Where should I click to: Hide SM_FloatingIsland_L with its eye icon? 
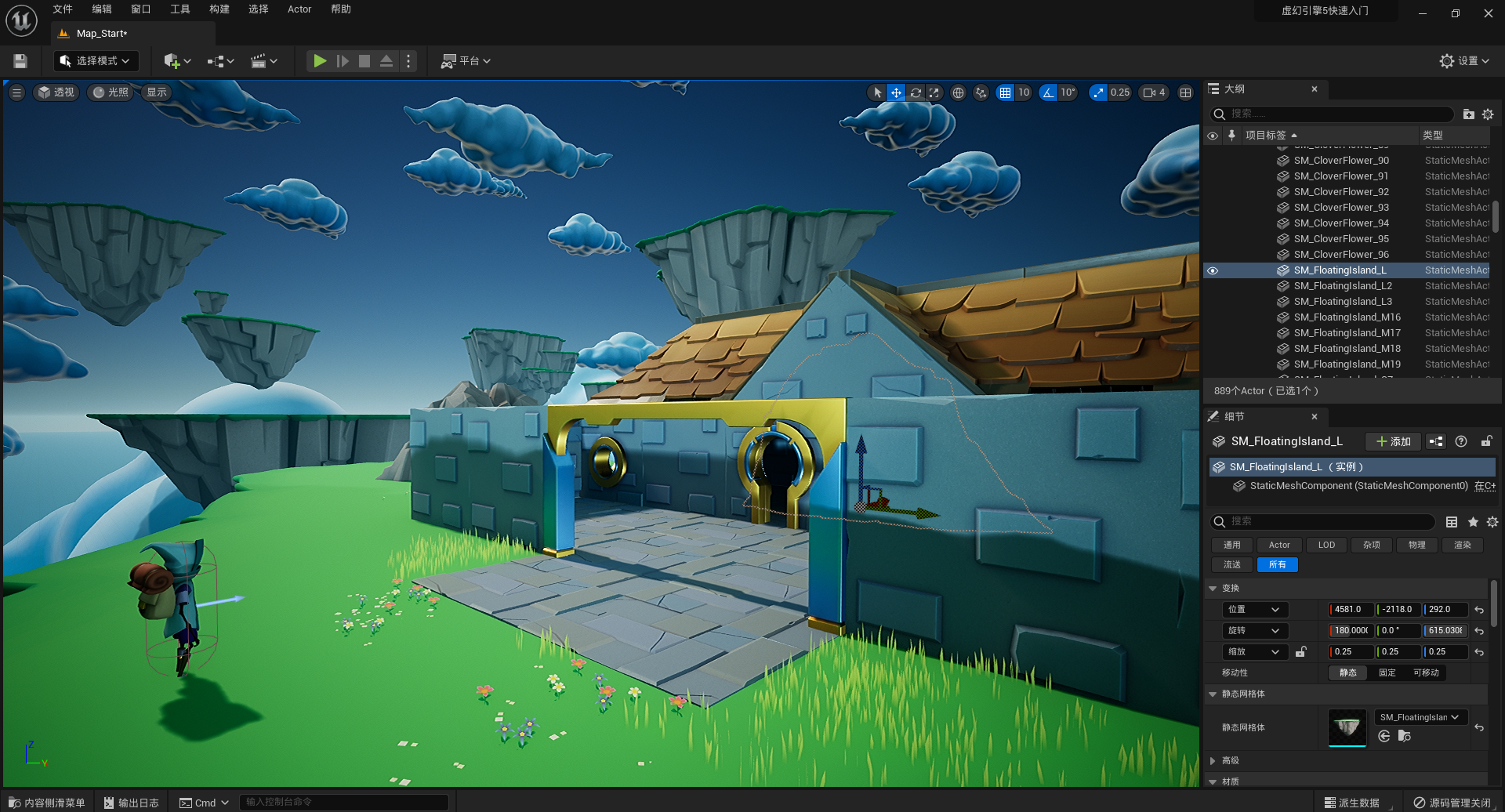[1213, 270]
